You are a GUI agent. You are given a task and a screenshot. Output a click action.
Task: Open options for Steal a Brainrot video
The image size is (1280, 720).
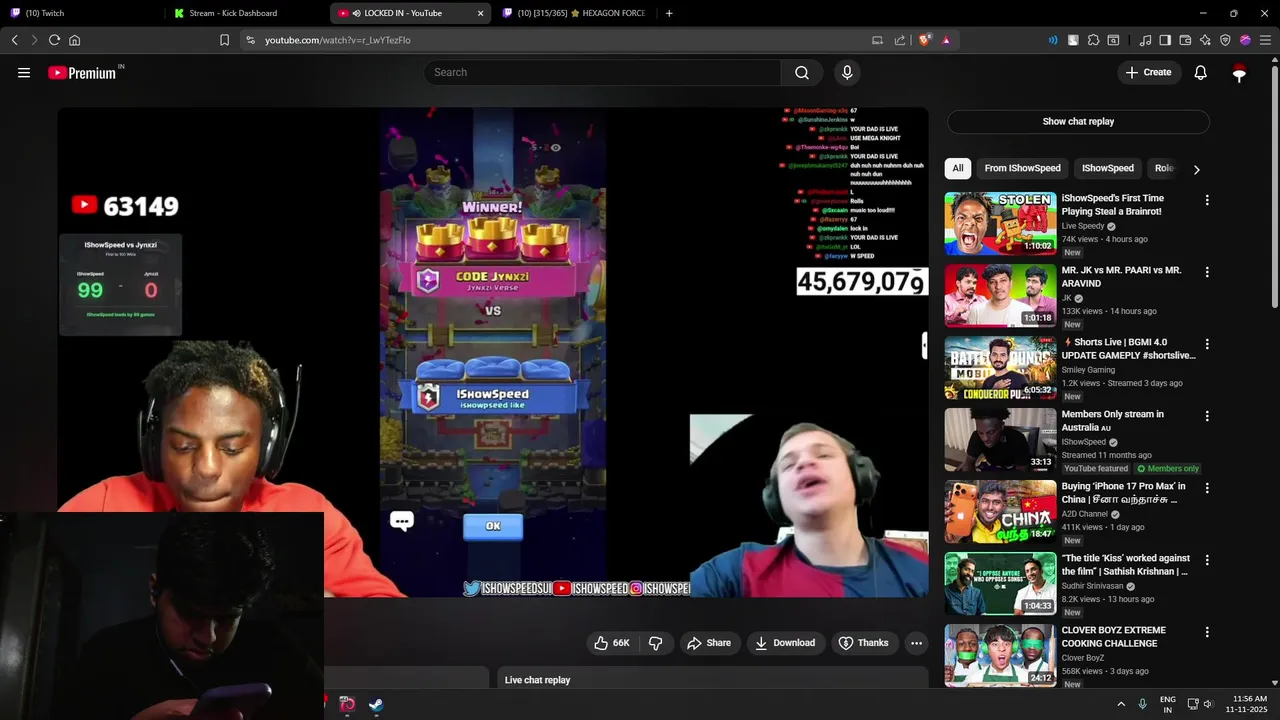[x=1207, y=200]
